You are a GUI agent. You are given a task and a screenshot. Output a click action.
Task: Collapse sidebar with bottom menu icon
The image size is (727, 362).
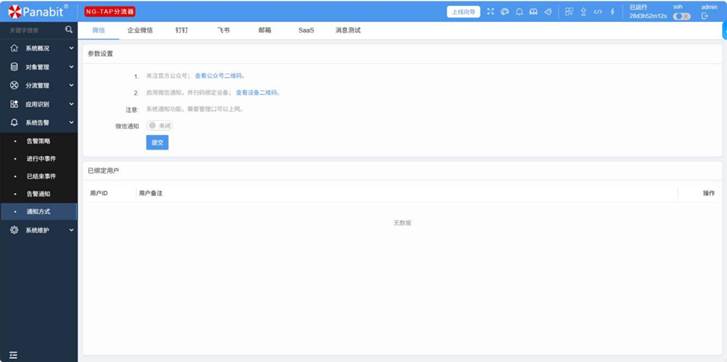pyautogui.click(x=13, y=355)
